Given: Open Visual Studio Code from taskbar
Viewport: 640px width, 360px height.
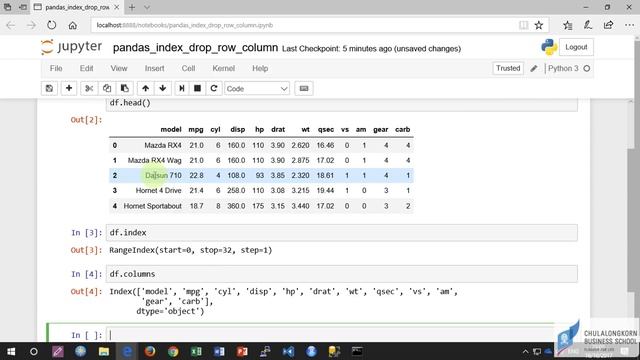Looking at the screenshot, I should click(289, 351).
